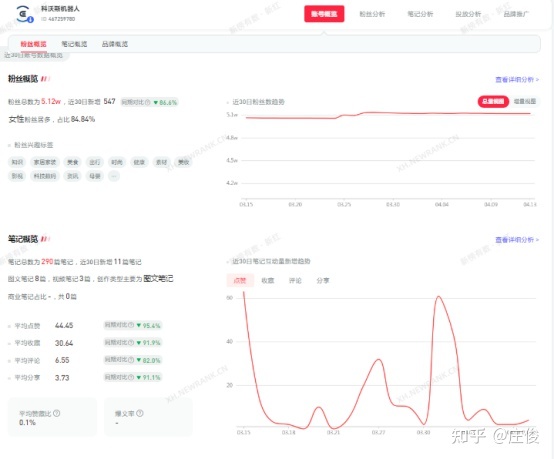
Task: Click the 素材 interest tag
Action: pos(161,162)
